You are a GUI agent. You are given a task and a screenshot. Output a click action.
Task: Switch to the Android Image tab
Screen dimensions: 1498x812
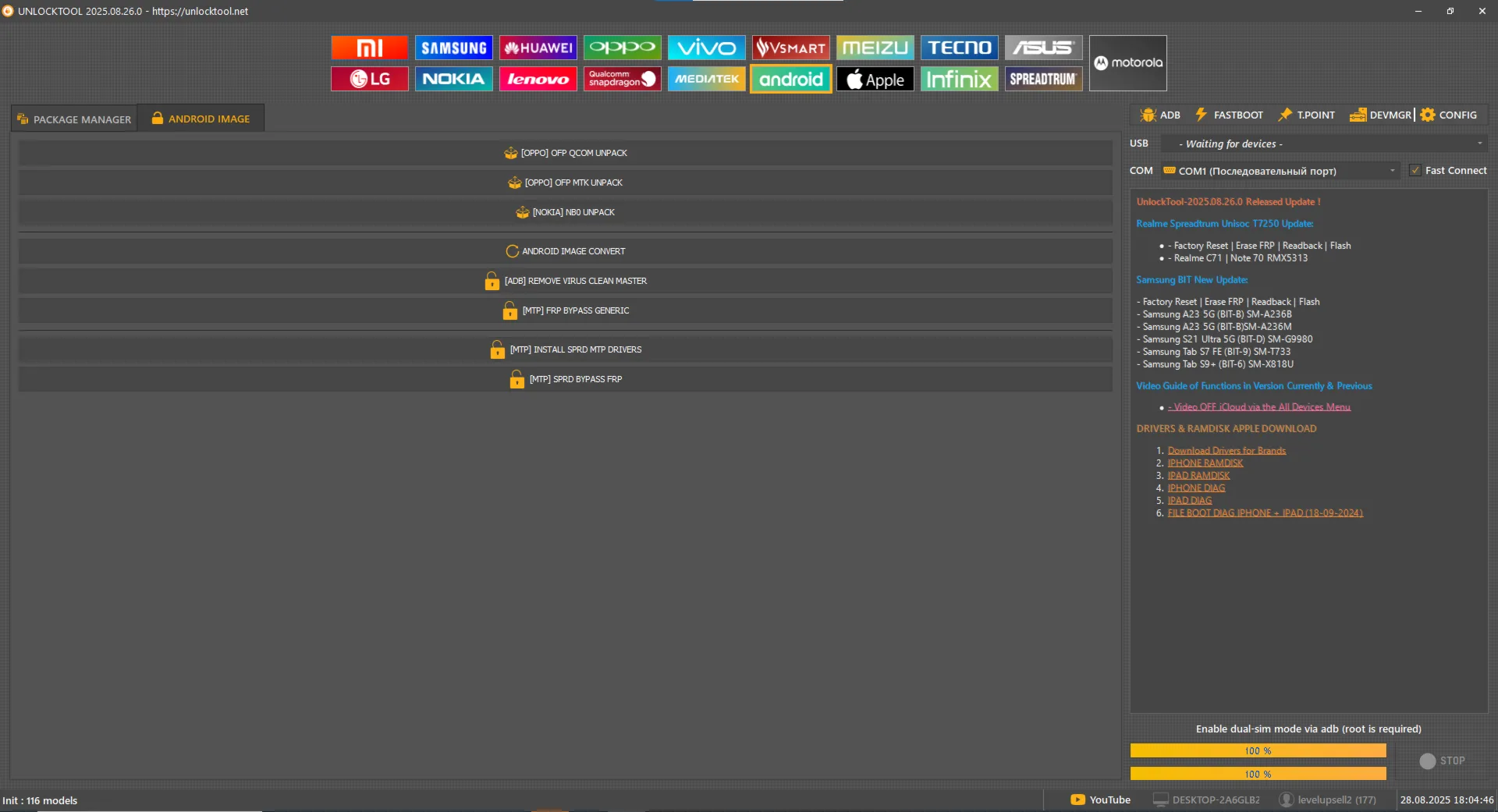click(201, 119)
